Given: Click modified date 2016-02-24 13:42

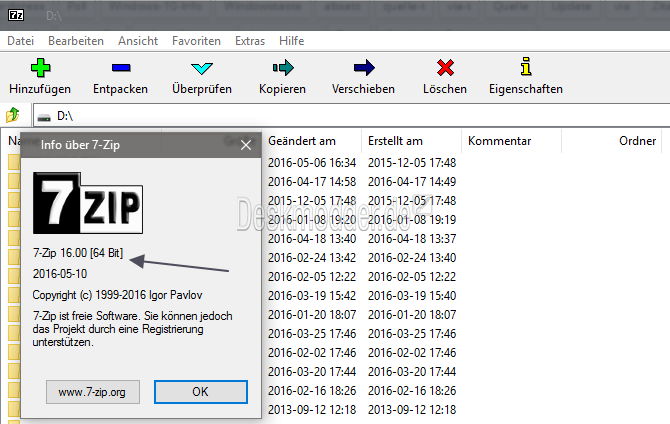Looking at the screenshot, I should click(x=312, y=258).
